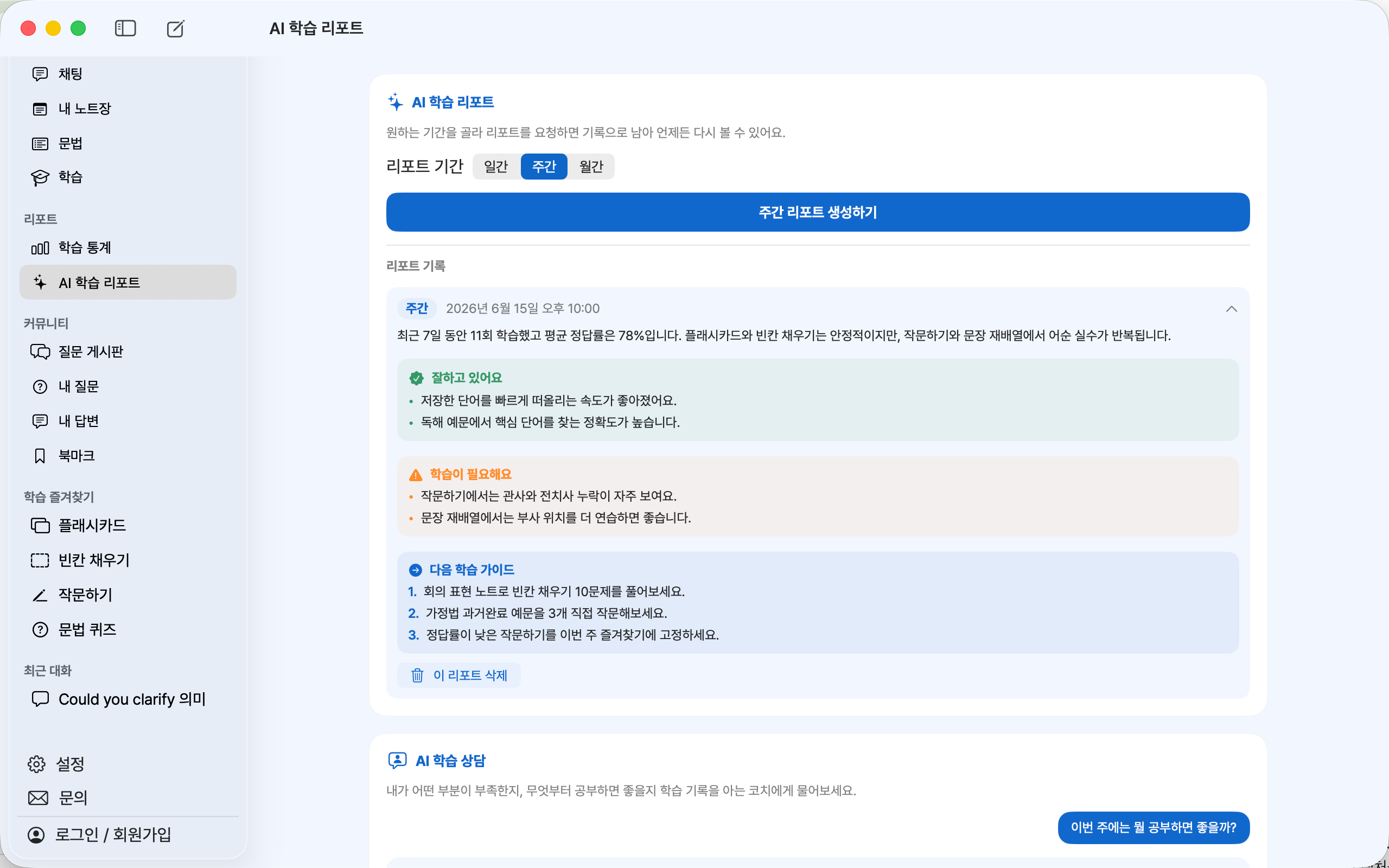Image resolution: width=1389 pixels, height=868 pixels.
Task: Click the green zoom window button
Action: point(78,28)
